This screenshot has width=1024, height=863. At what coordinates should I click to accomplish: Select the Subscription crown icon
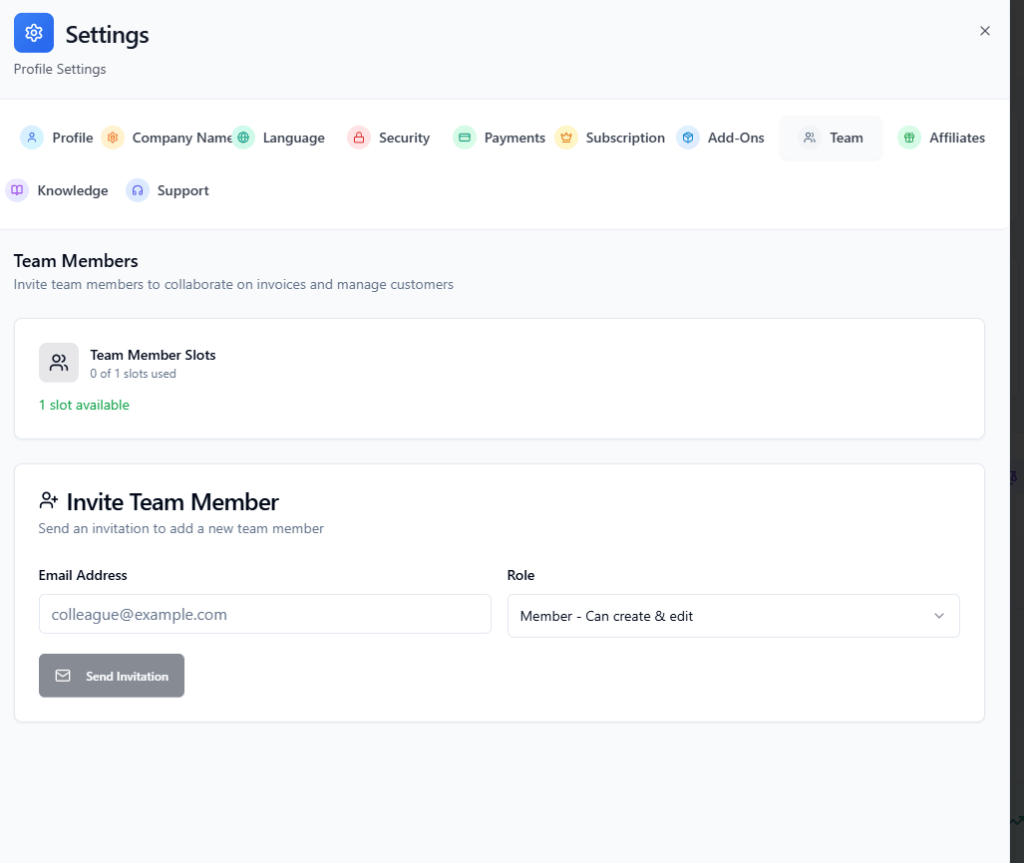coord(566,137)
